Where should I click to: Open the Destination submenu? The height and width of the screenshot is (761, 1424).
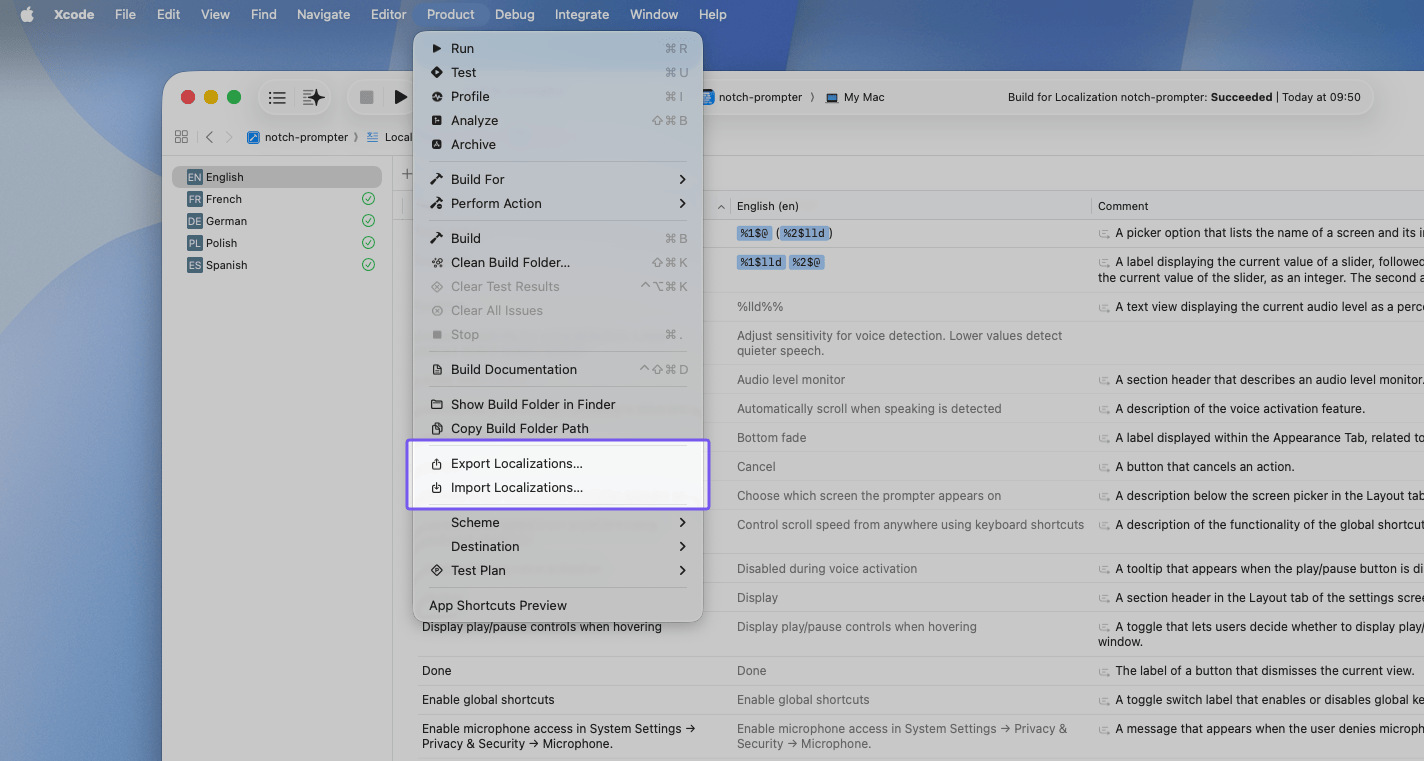(x=681, y=546)
